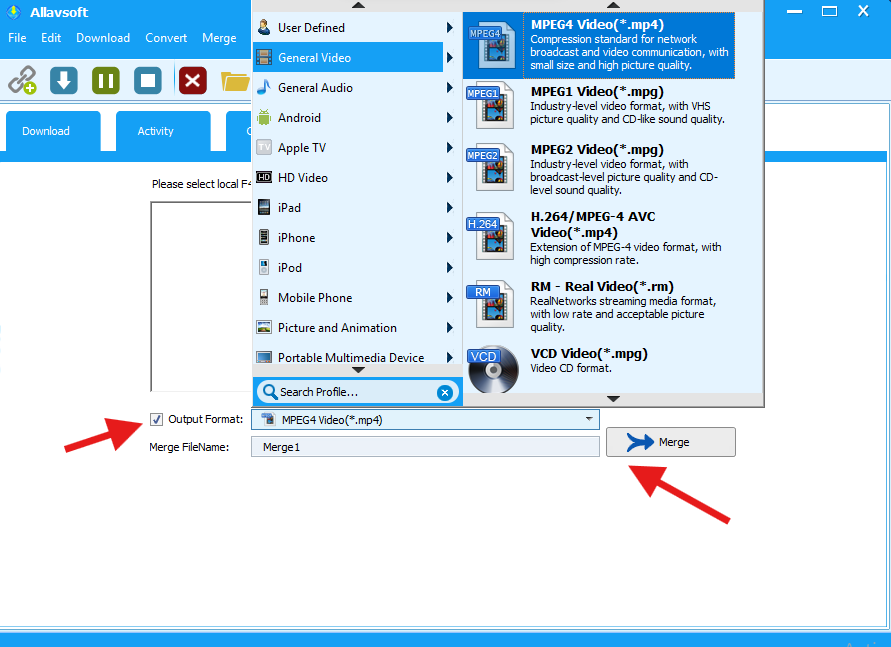Select MPEG1 Video format icon
The width and height of the screenshot is (891, 647).
coord(494,106)
